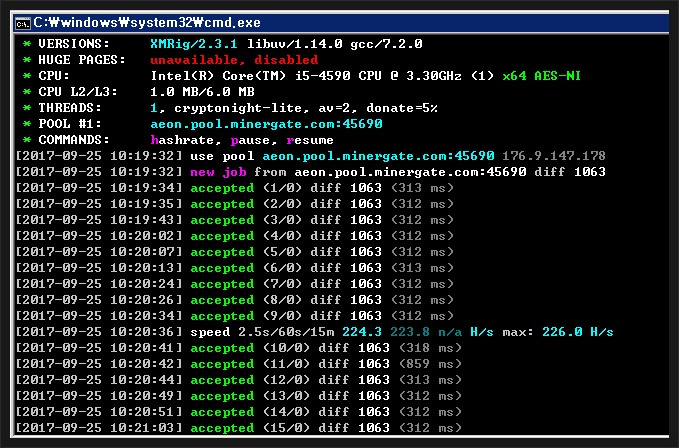Click 'CPU L2/L3:' label

pos(78,92)
